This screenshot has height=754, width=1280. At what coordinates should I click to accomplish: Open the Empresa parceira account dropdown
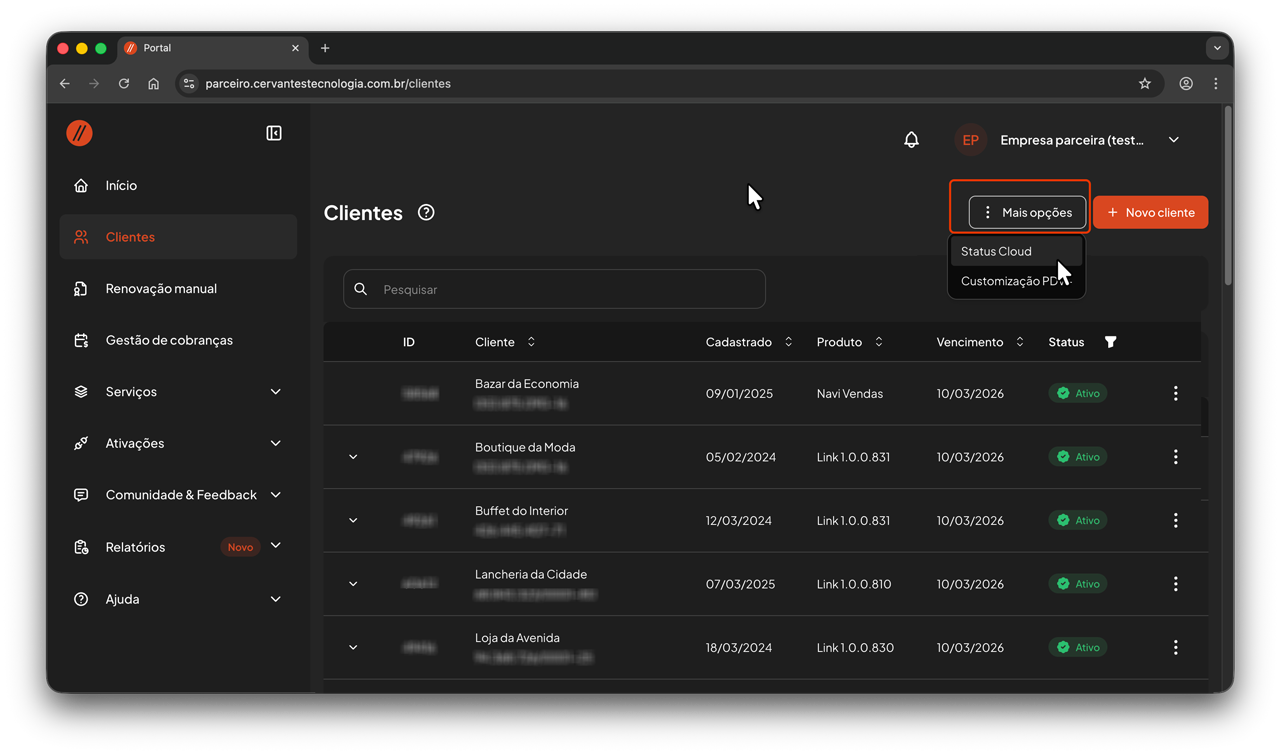[1173, 140]
